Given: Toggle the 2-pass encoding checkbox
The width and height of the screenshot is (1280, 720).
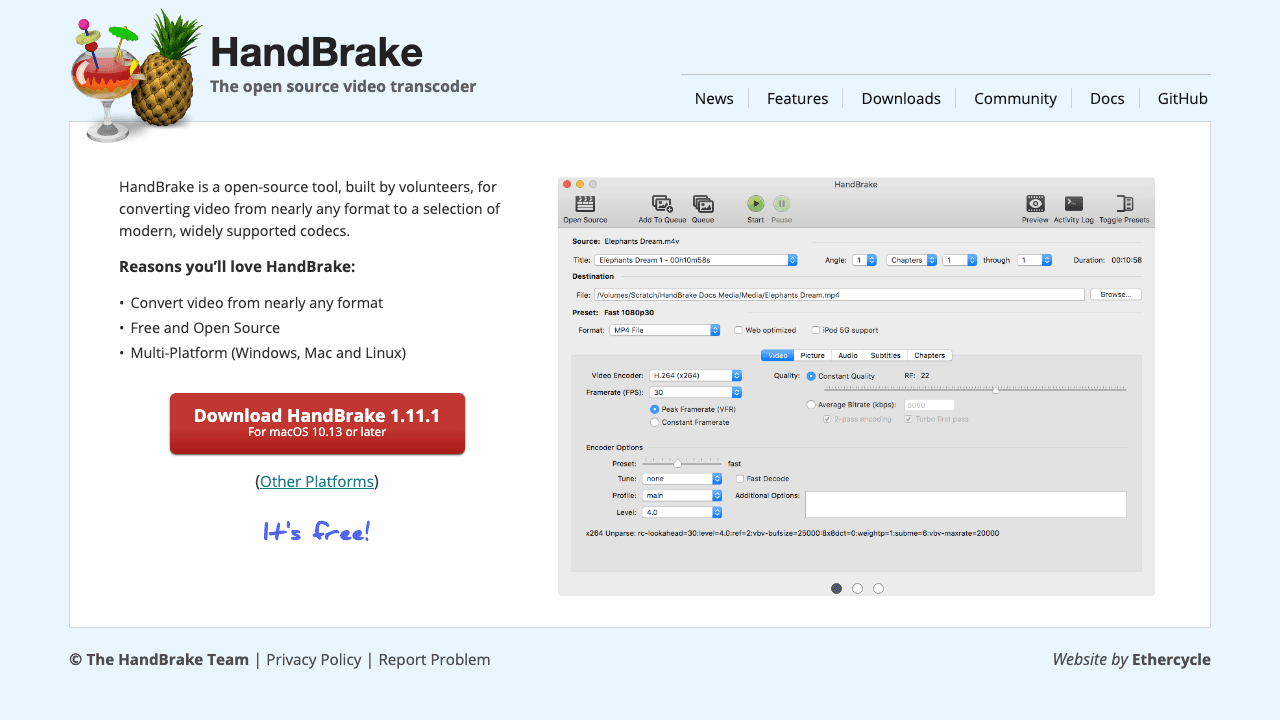Looking at the screenshot, I should click(827, 419).
